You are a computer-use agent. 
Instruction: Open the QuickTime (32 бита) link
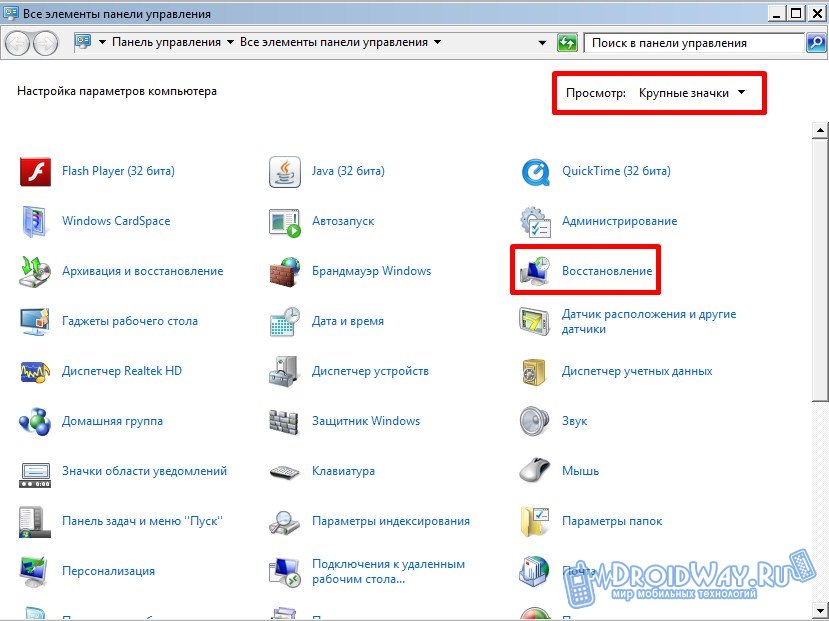(x=616, y=171)
